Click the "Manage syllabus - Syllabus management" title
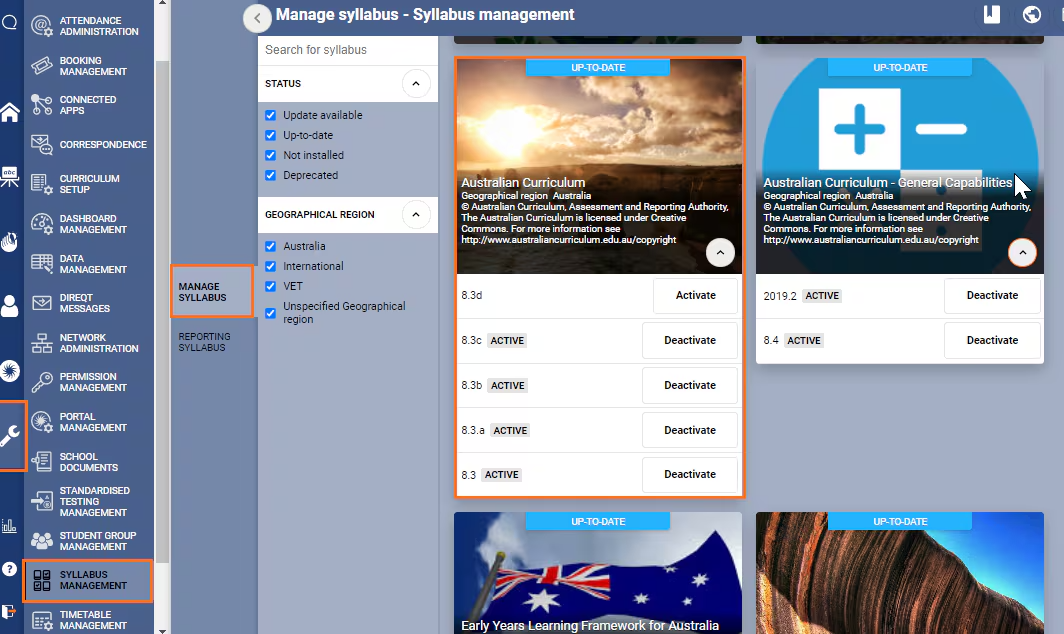The height and width of the screenshot is (634, 1064). 425,15
